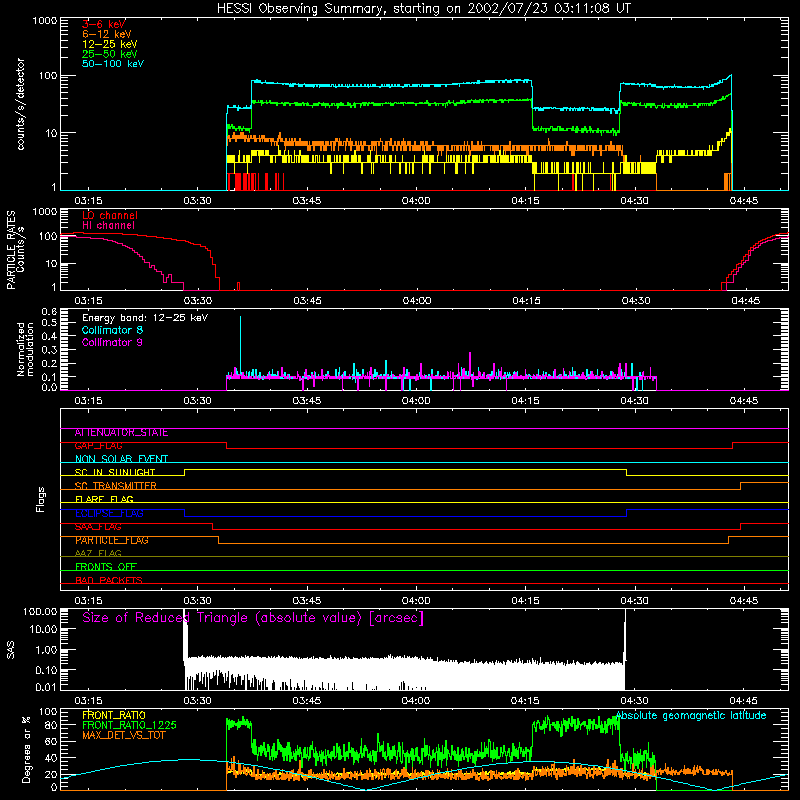This screenshot has height=800, width=800.
Task: Select the 3-6 keV legend entry
Action: (103, 24)
